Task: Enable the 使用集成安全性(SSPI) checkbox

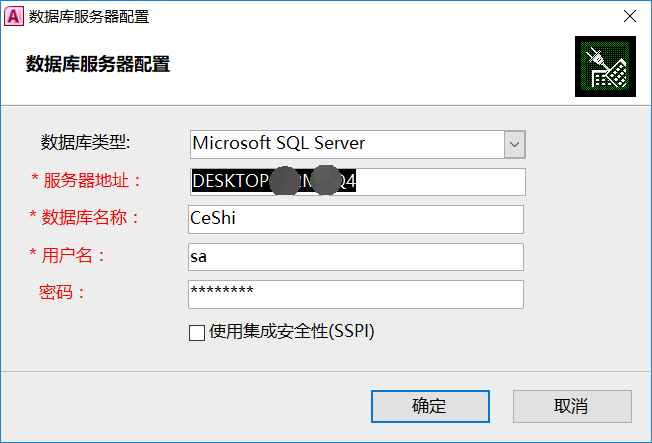Action: 197,332
